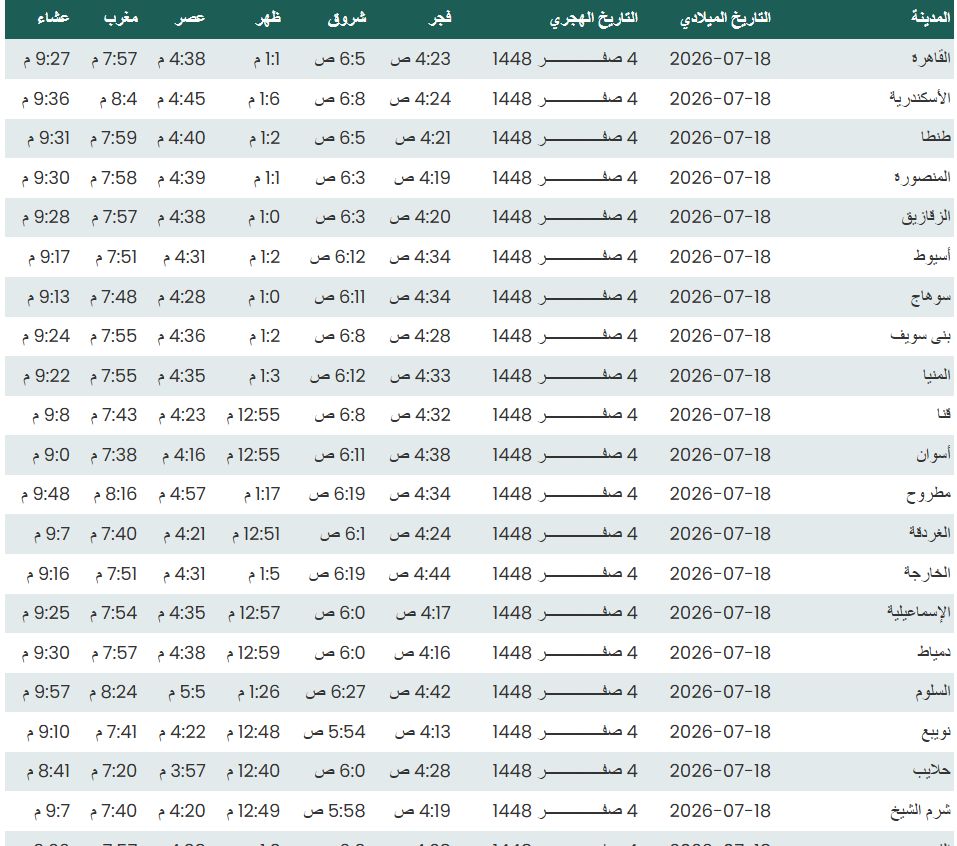Click the مطروح city name
This screenshot has width=957, height=846.
(x=928, y=494)
